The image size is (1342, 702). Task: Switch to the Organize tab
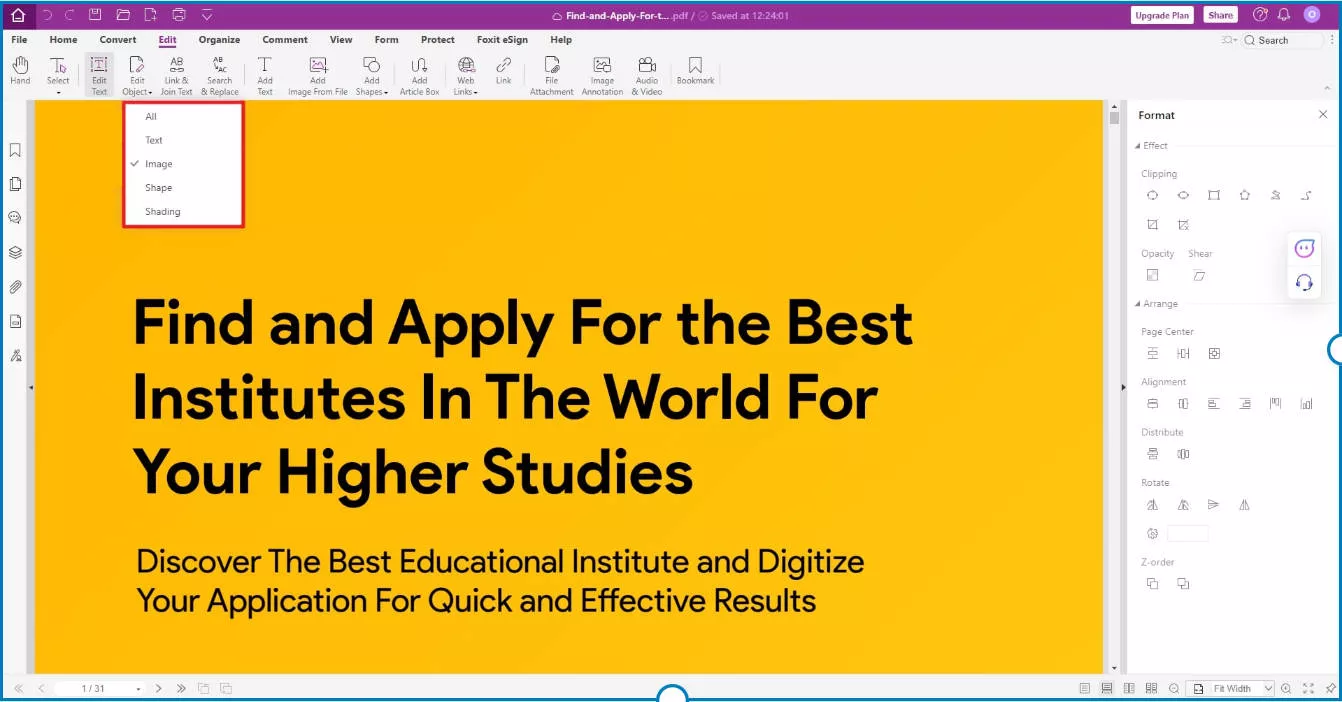pyautogui.click(x=219, y=40)
